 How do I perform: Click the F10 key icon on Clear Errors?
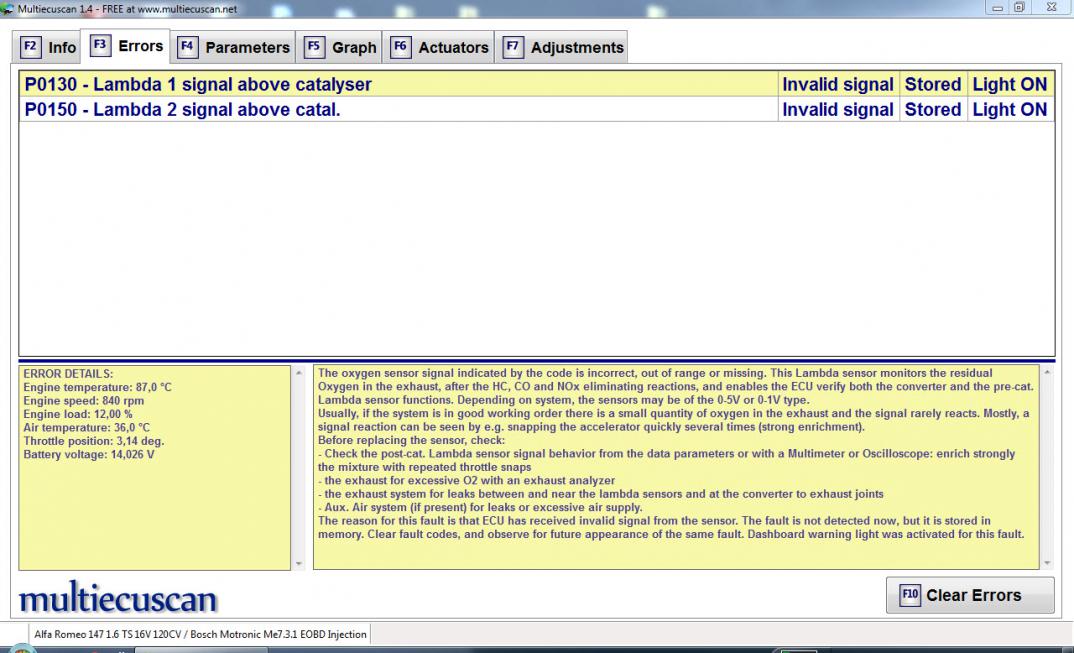[x=910, y=595]
